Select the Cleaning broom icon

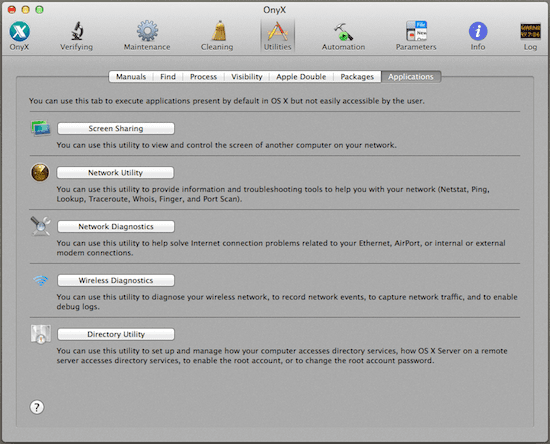tap(218, 31)
